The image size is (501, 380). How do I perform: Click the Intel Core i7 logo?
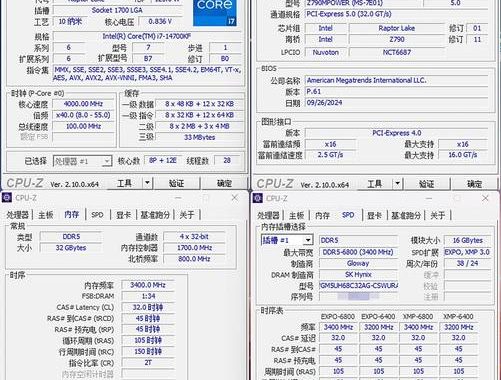point(215,13)
